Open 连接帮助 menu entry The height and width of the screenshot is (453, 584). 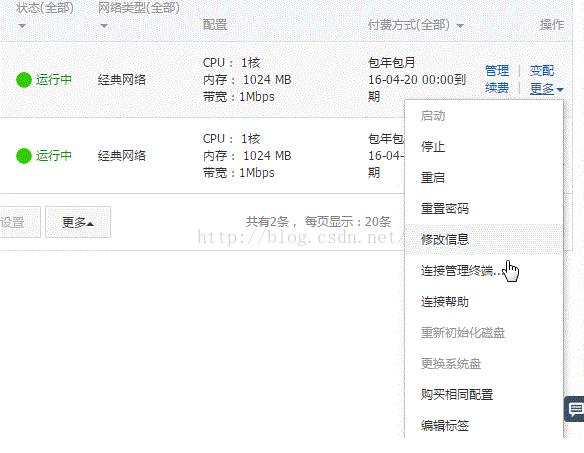[484, 301]
